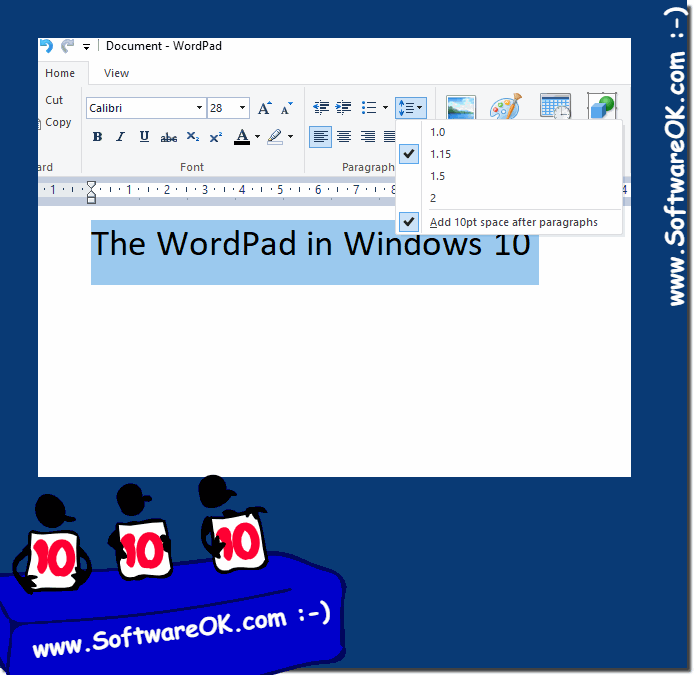
Task: Click the Decrease indent icon
Action: (x=321, y=108)
